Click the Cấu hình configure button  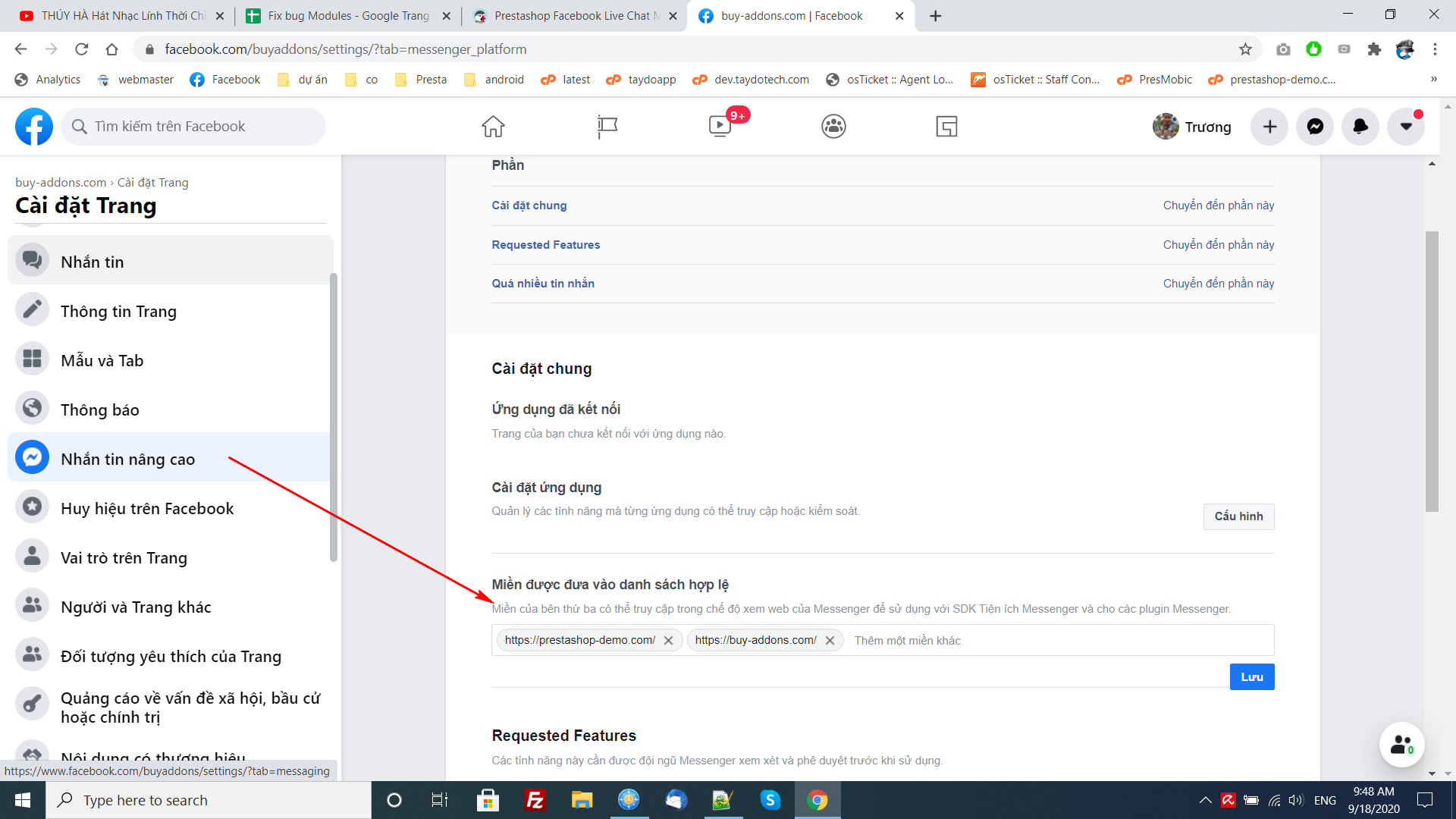(x=1238, y=516)
